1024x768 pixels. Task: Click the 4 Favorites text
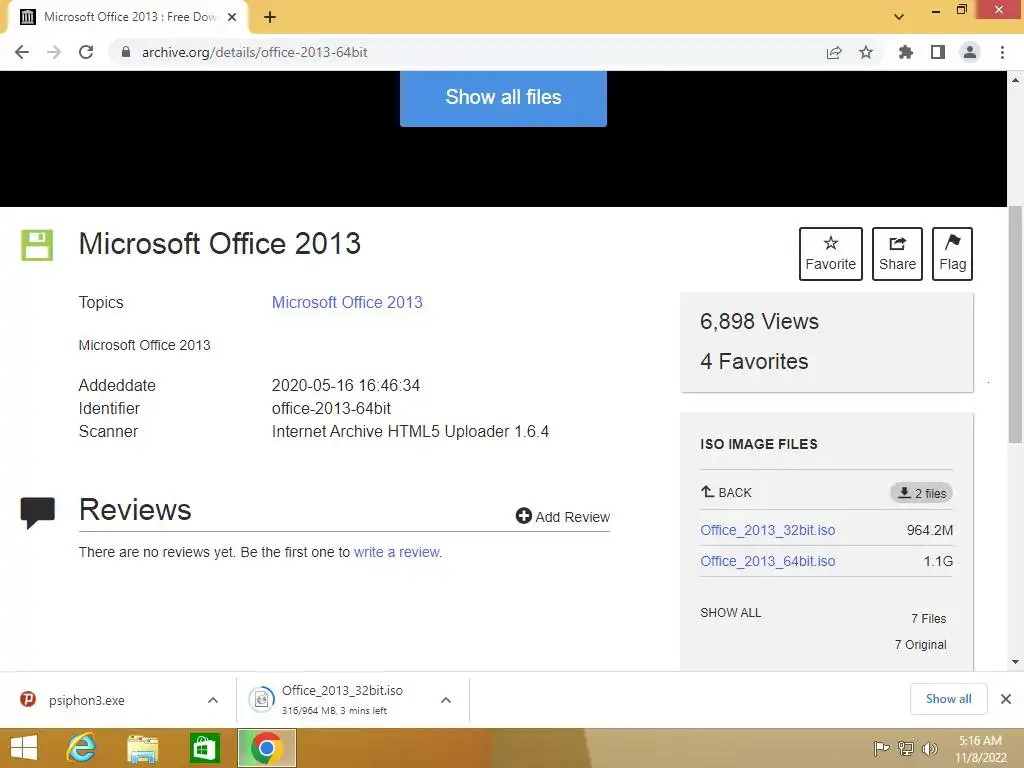coord(754,361)
